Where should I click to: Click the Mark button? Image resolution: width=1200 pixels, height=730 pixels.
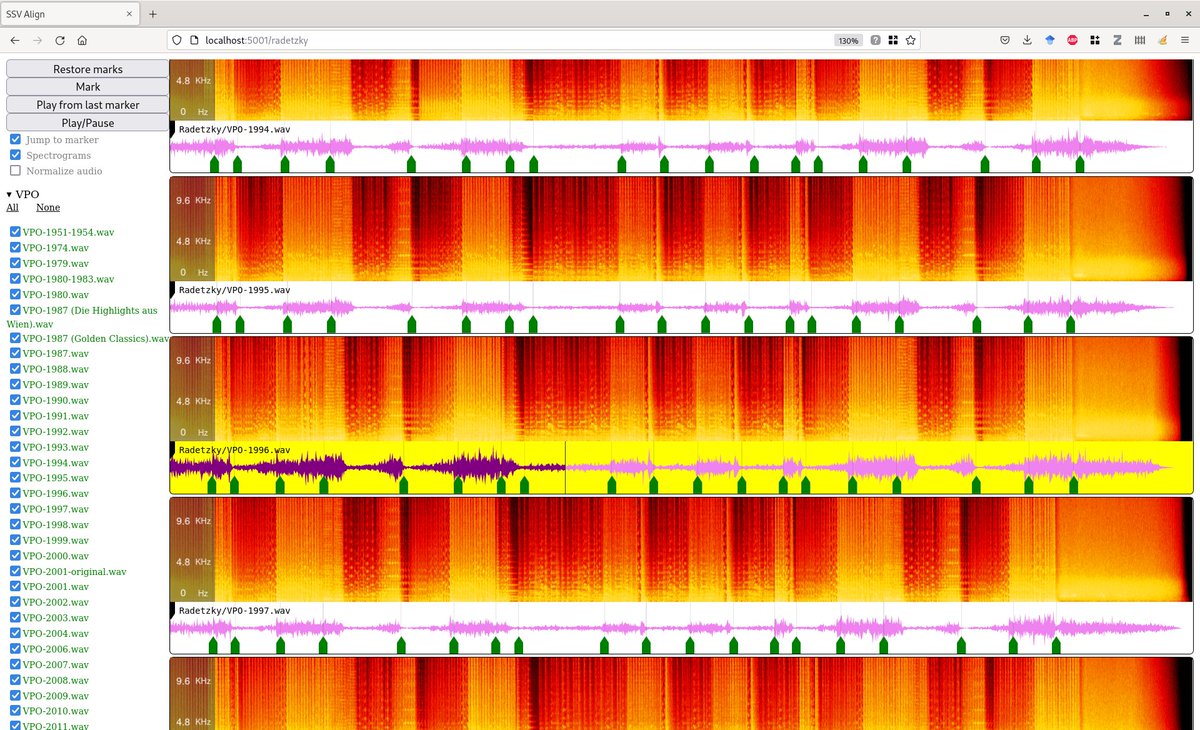tap(88, 87)
